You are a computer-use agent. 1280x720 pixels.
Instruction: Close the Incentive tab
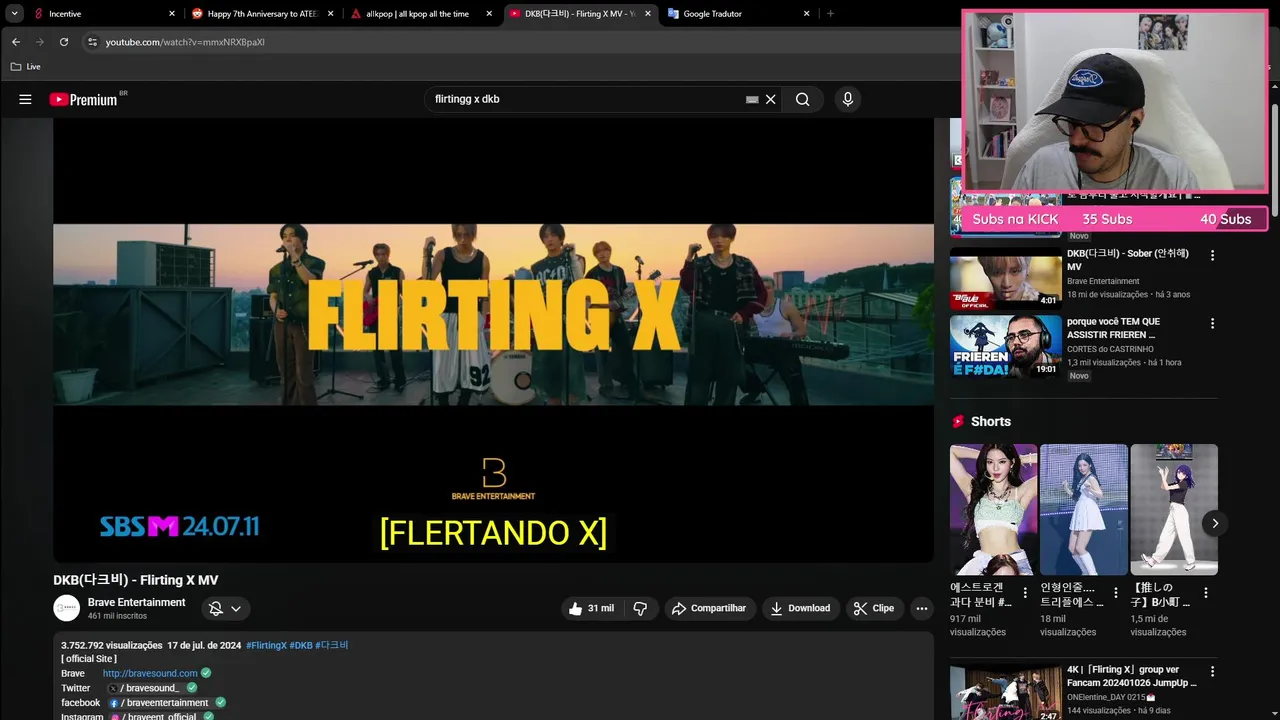(x=172, y=14)
